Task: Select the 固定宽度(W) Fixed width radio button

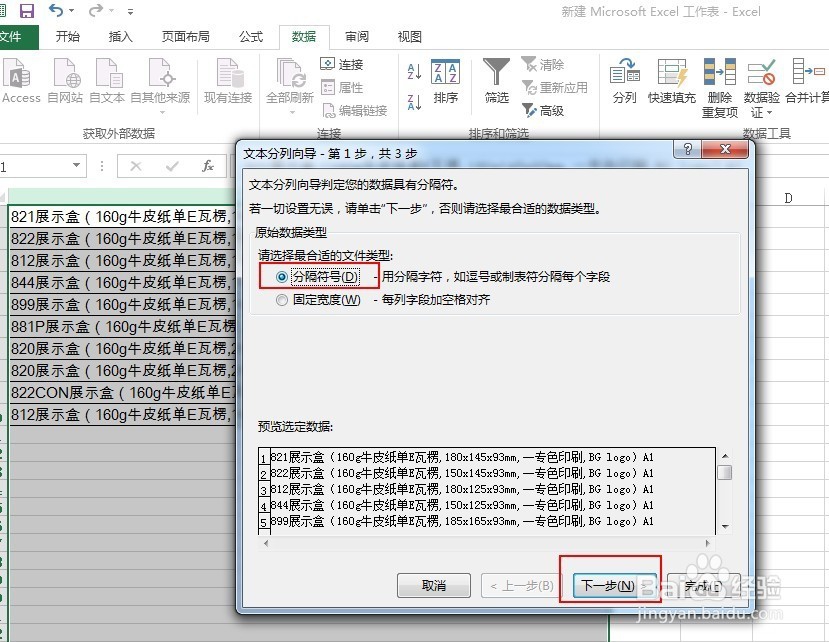Action: 282,300
